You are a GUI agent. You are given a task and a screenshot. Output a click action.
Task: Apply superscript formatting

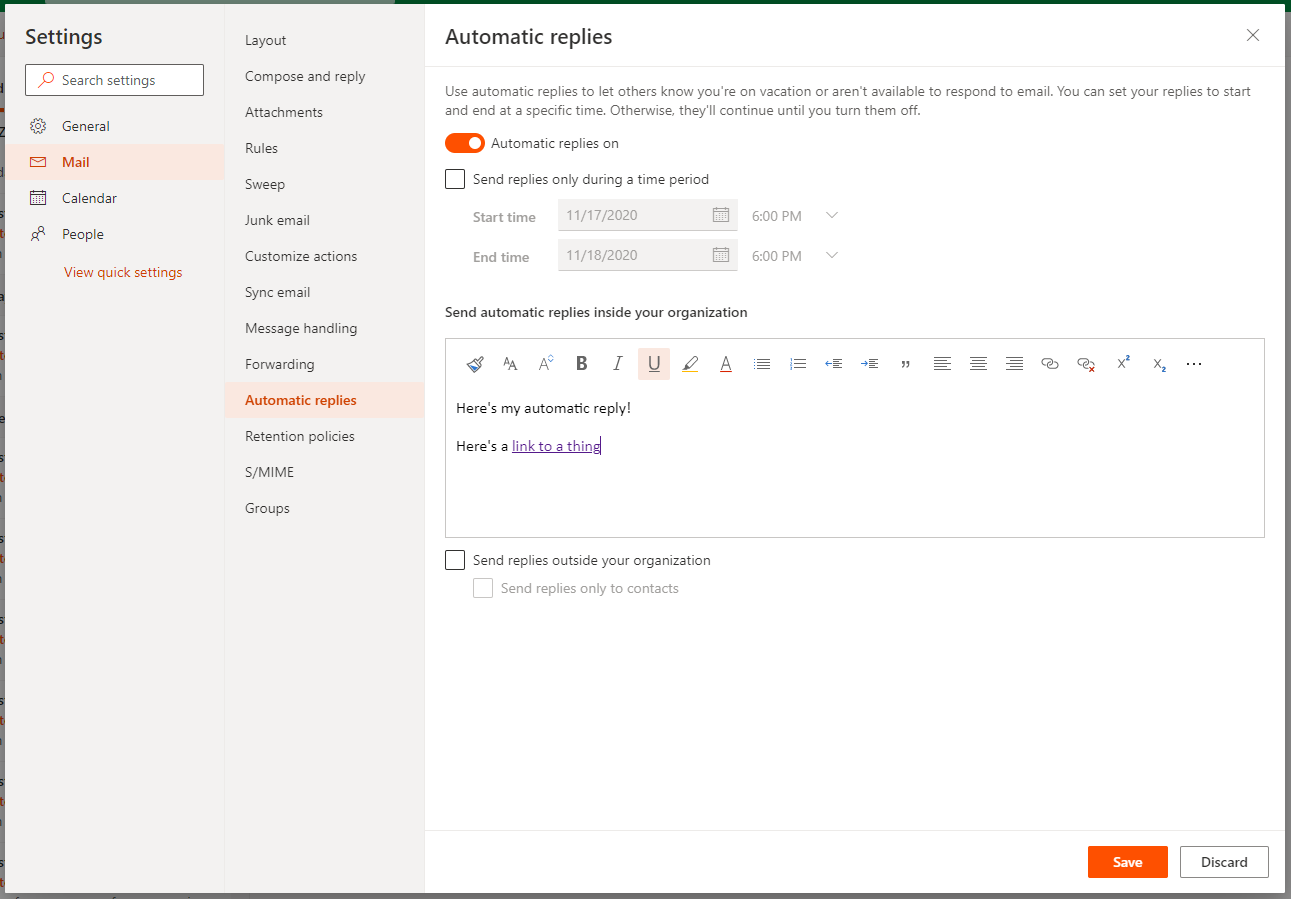pyautogui.click(x=1123, y=364)
